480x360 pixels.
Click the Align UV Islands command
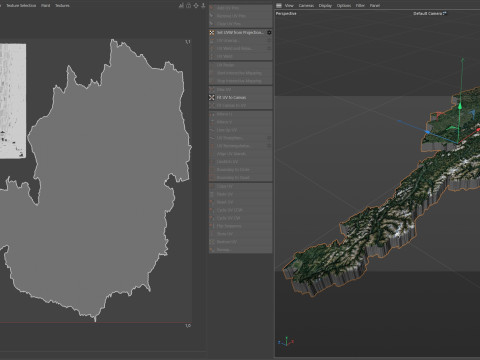pos(240,154)
